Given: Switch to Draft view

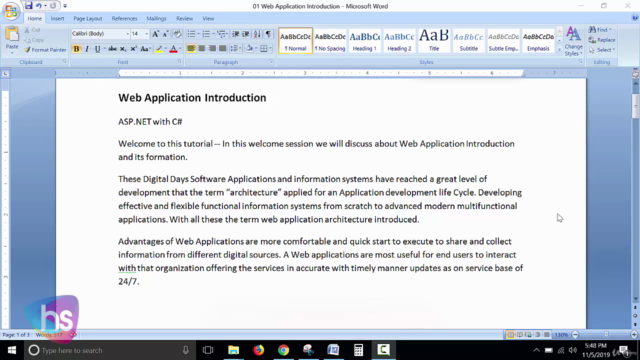Looking at the screenshot, I should [547, 335].
